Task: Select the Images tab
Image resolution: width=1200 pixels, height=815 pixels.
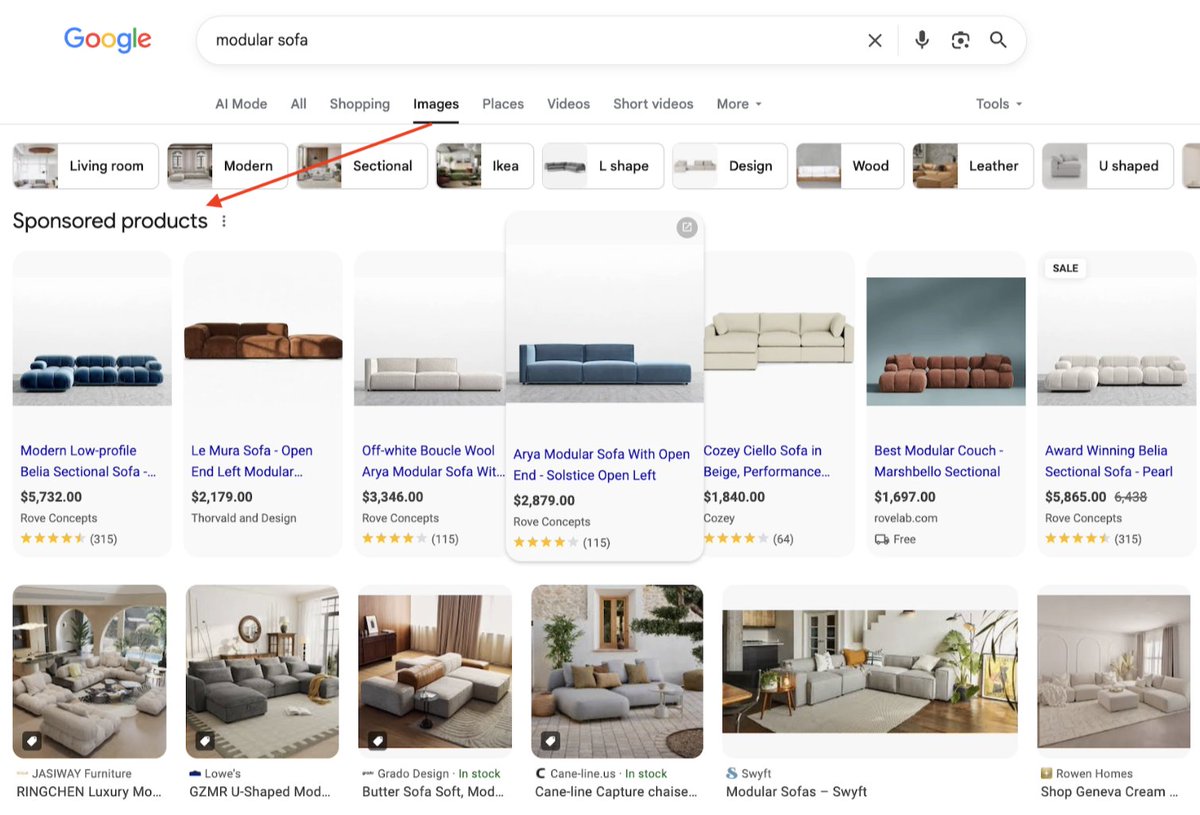Action: pos(436,104)
